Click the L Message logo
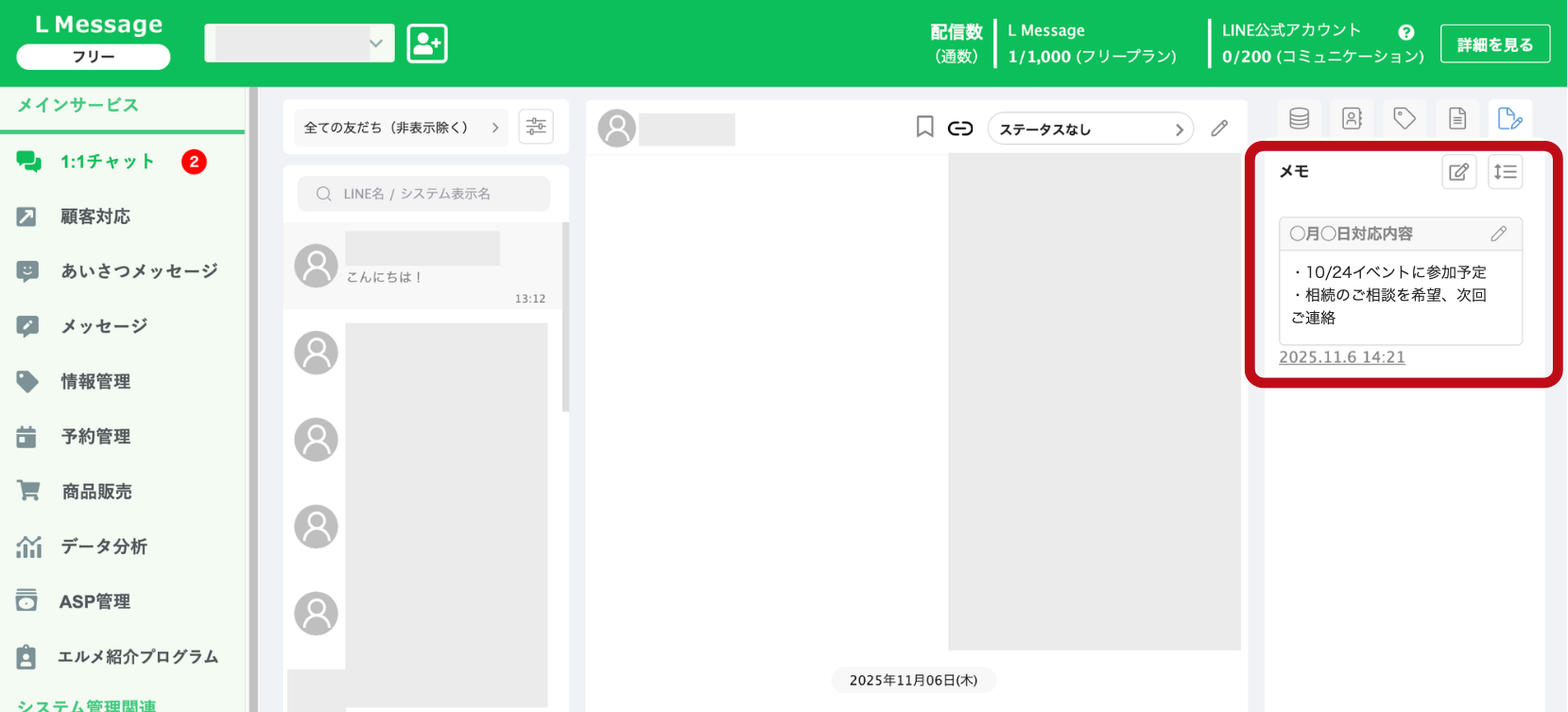This screenshot has height=712, width=1568. coord(98,25)
